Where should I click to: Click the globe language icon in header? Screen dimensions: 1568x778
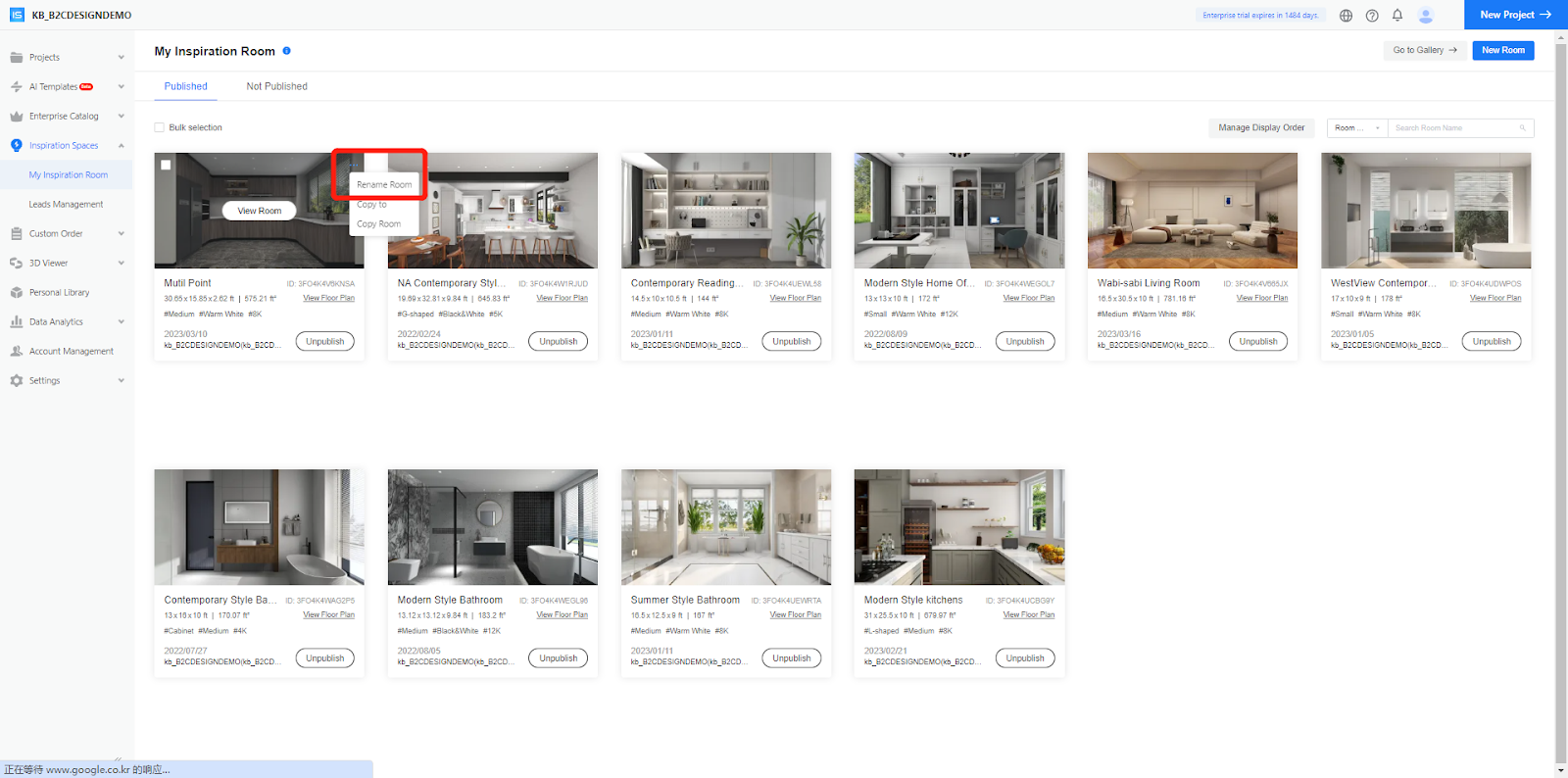(x=1347, y=16)
